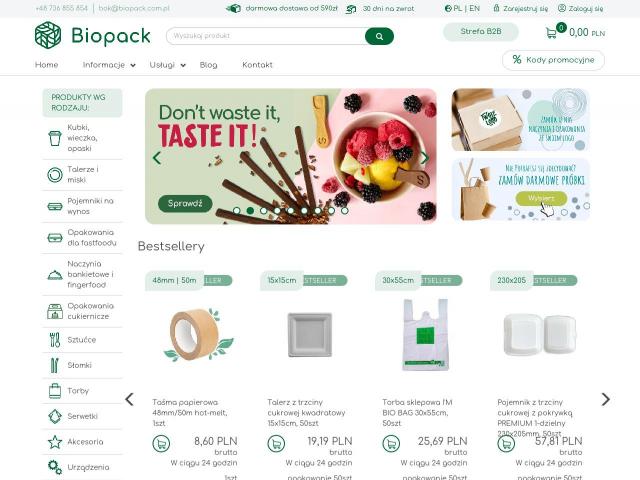Add Talerz z trzciny cukrowej to cart
Screen dimensions: 640x480
coord(276,444)
